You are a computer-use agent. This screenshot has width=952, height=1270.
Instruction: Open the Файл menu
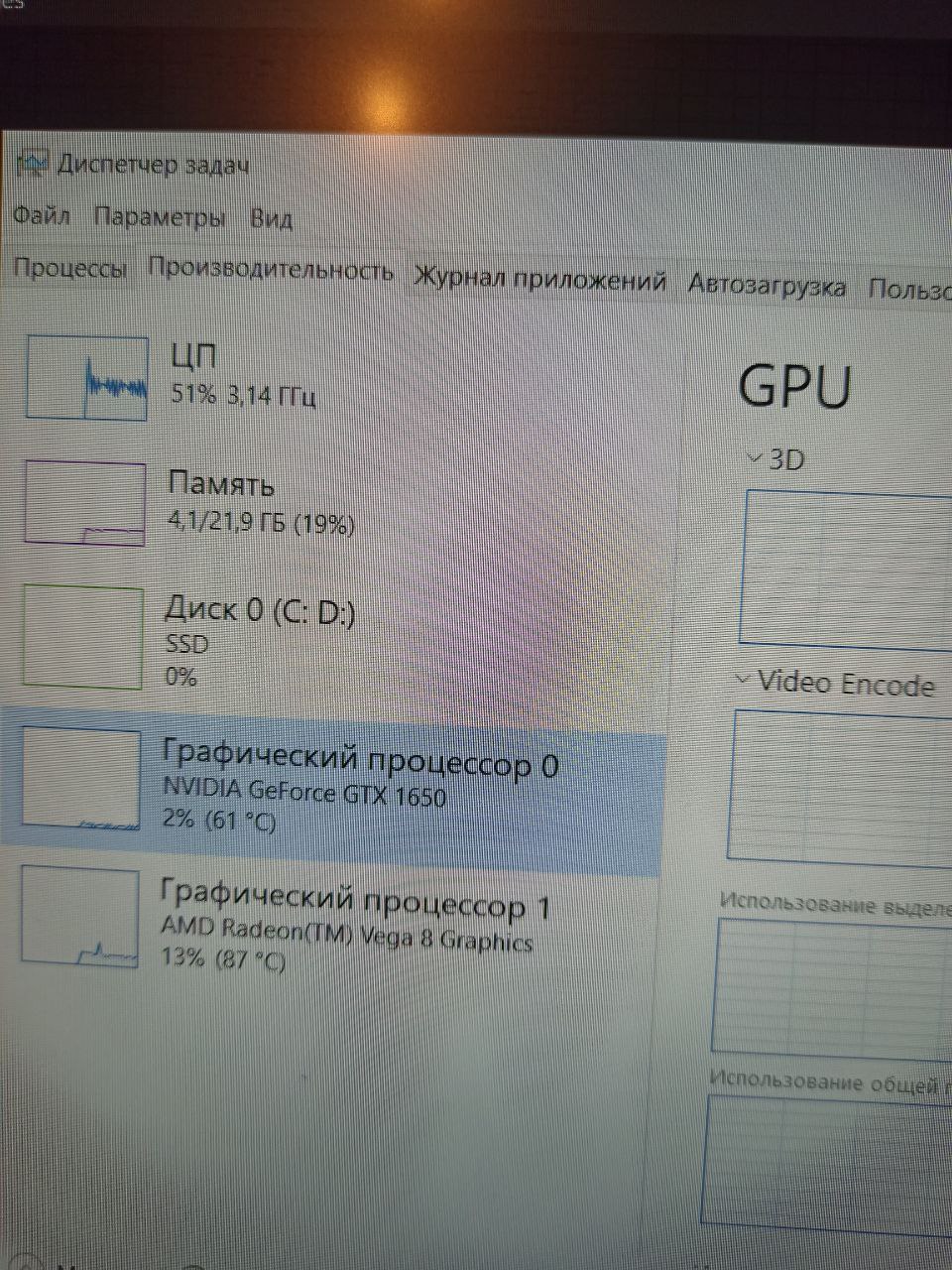pos(41,215)
